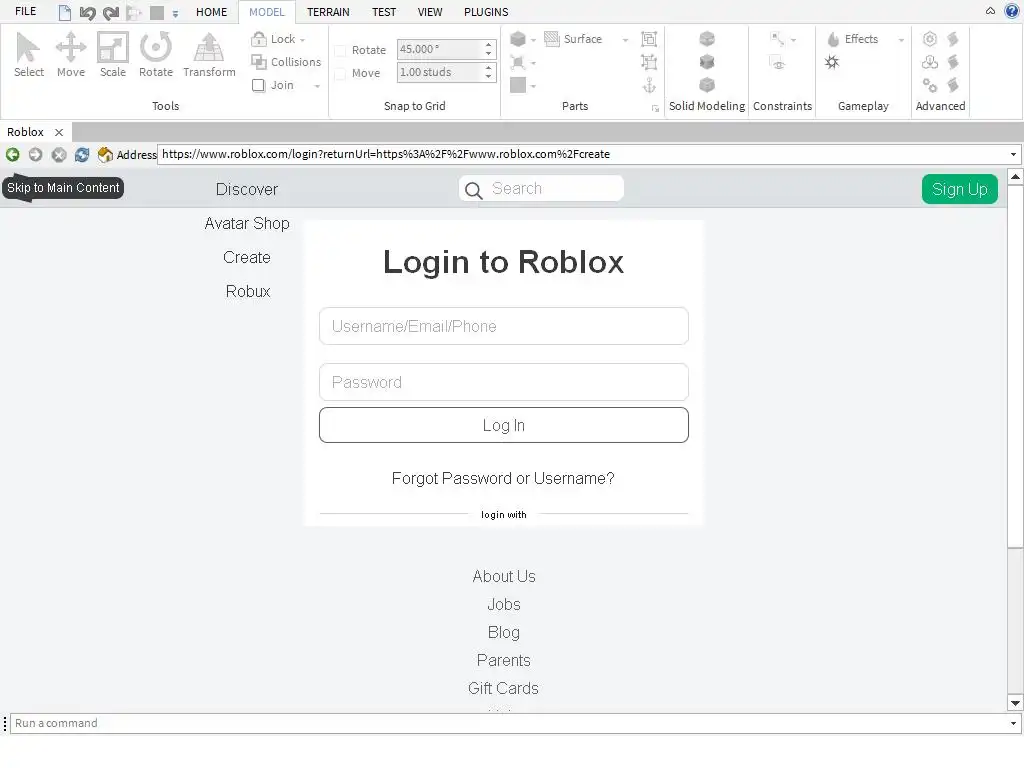This screenshot has height=768, width=1024.
Task: Open the Part type dropdown arrow
Action: (534, 40)
